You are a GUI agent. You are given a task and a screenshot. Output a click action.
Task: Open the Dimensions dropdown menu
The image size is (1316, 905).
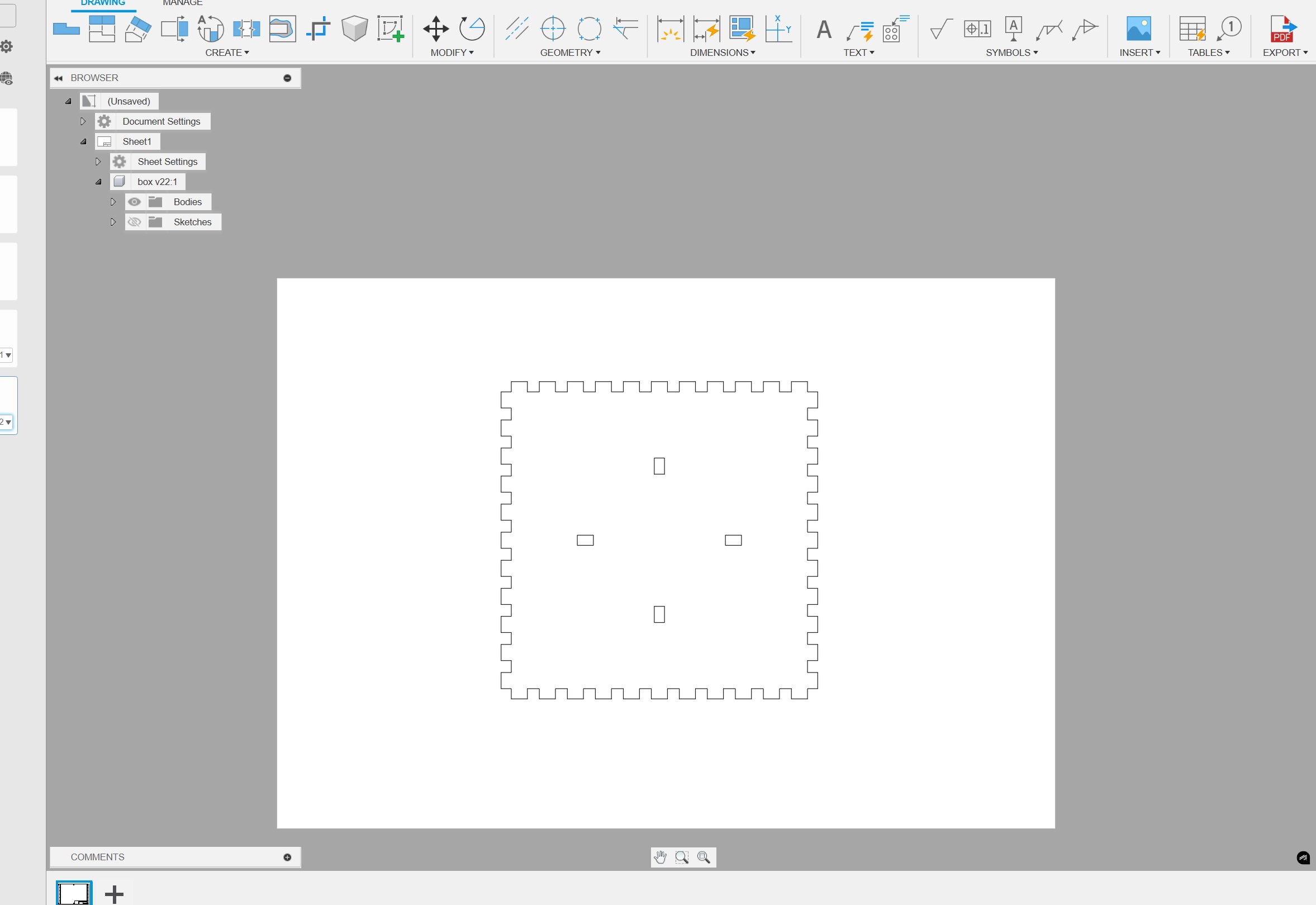pyautogui.click(x=722, y=52)
